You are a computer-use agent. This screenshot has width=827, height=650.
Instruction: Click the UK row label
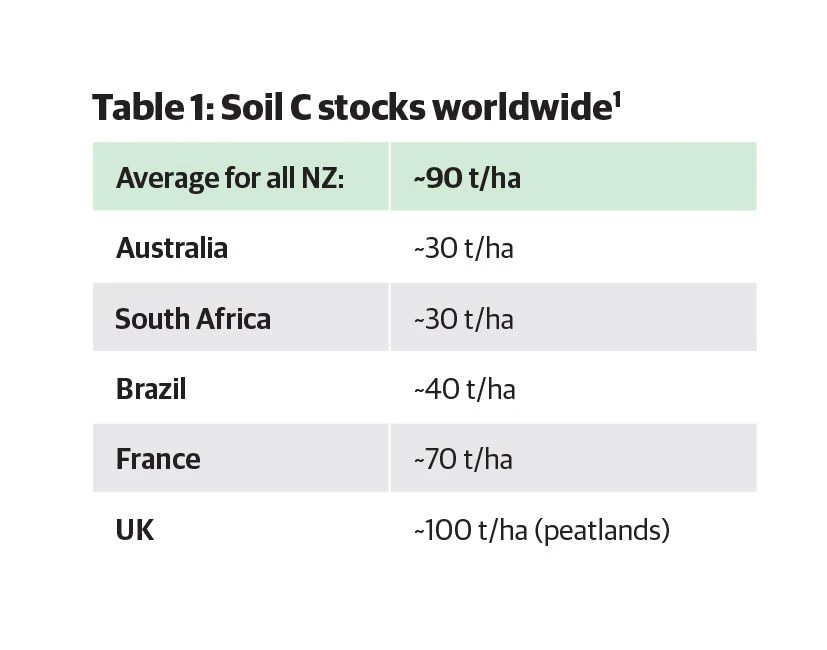(x=135, y=529)
